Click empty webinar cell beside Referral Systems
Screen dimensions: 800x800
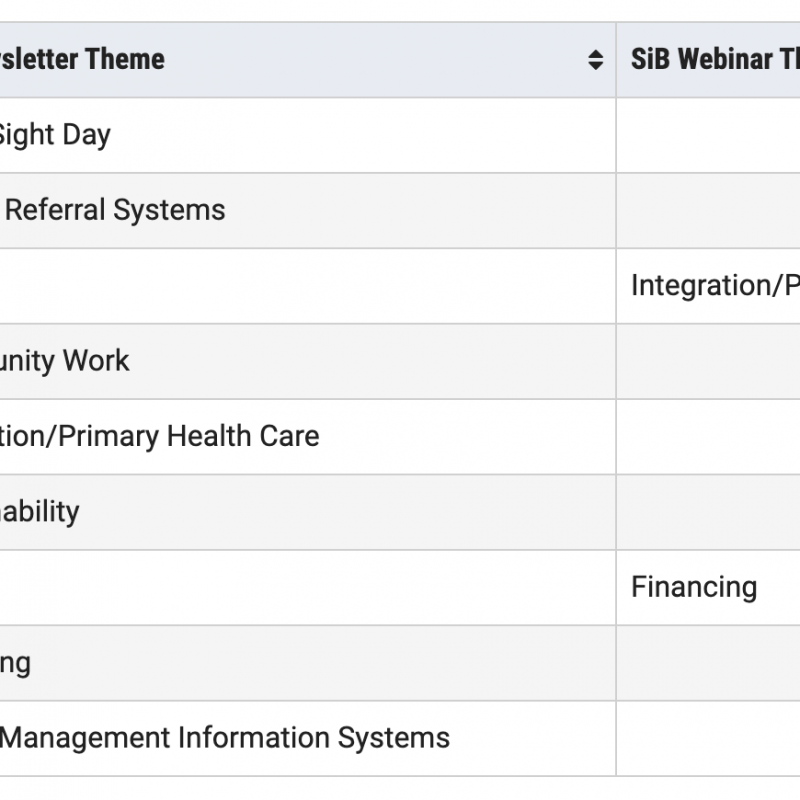coord(708,211)
